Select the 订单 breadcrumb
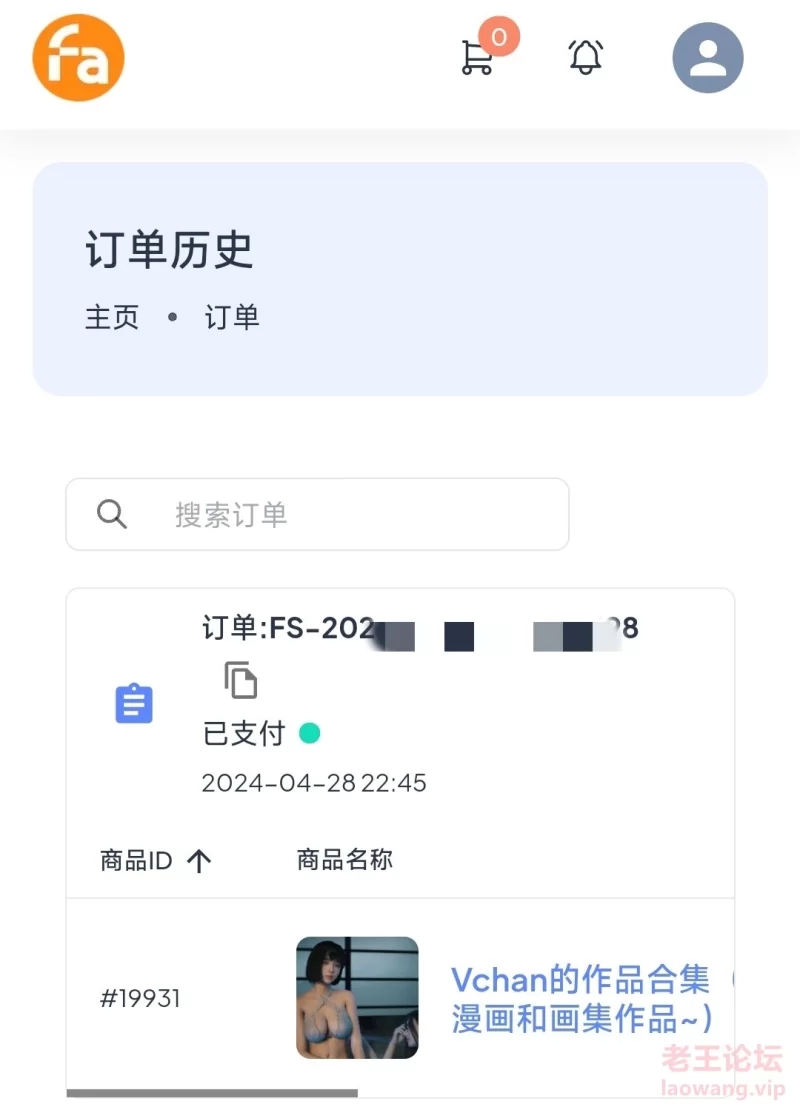Screen dimensions: 800x1107 coord(232,317)
